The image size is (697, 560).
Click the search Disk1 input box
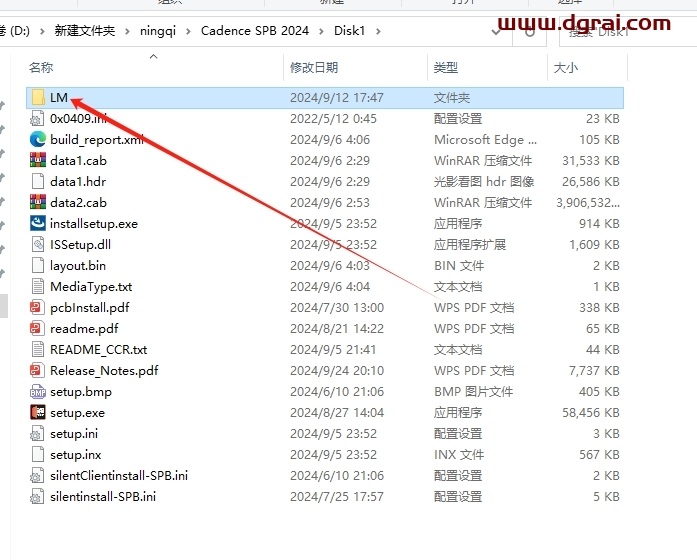(x=628, y=32)
